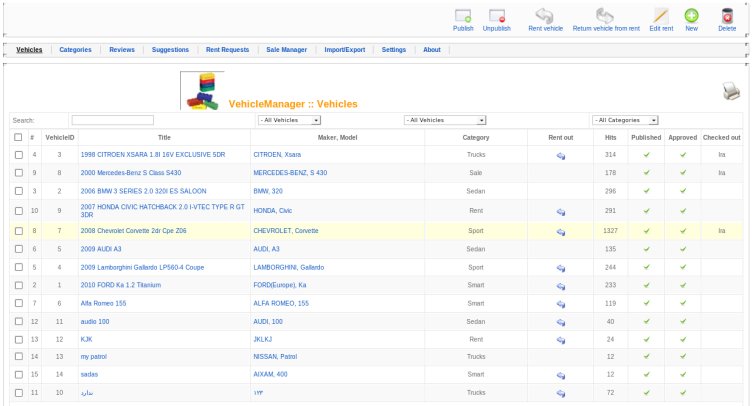Click rent-out arrow for Alfa Romeo 155 row

[561, 304]
